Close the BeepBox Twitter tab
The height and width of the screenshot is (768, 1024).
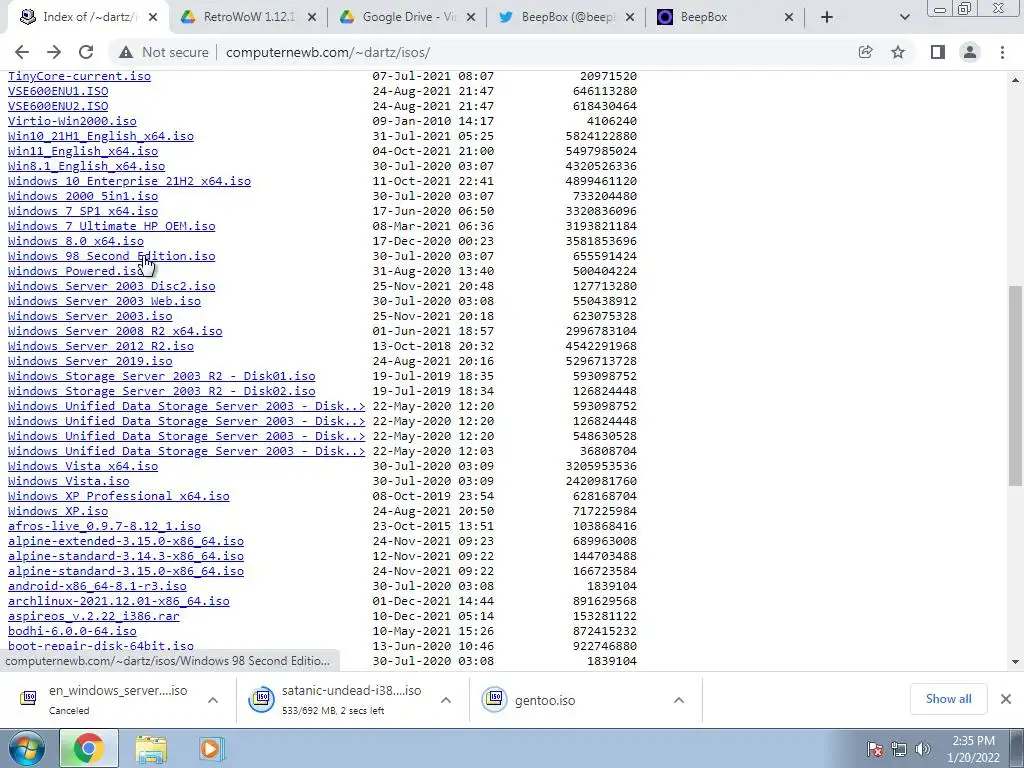pos(630,18)
